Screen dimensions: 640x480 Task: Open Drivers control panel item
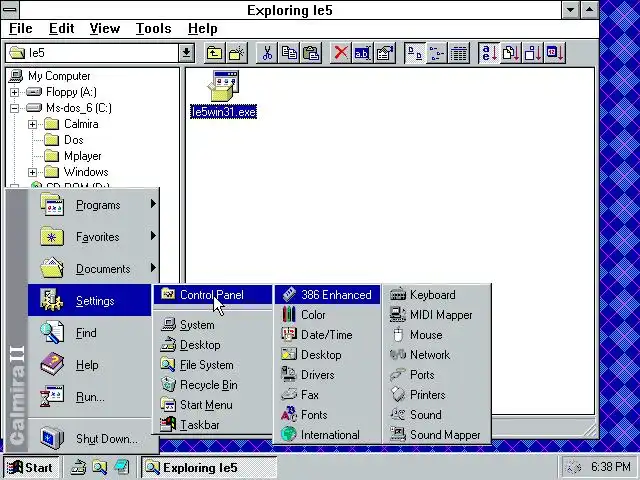point(327,375)
